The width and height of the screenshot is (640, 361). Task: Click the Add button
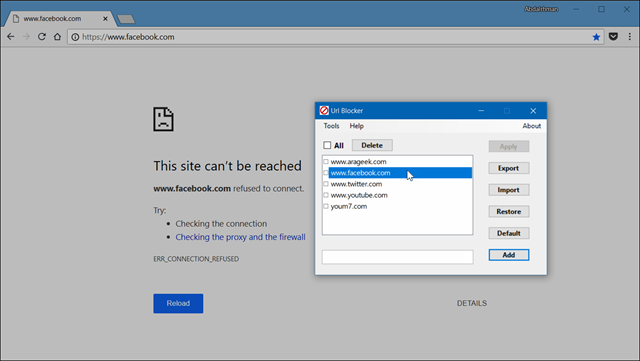click(x=509, y=255)
